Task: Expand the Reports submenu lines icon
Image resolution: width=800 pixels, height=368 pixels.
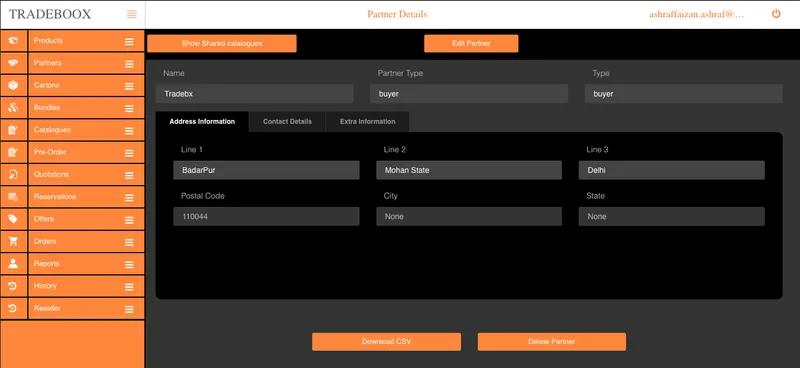Action: point(129,264)
